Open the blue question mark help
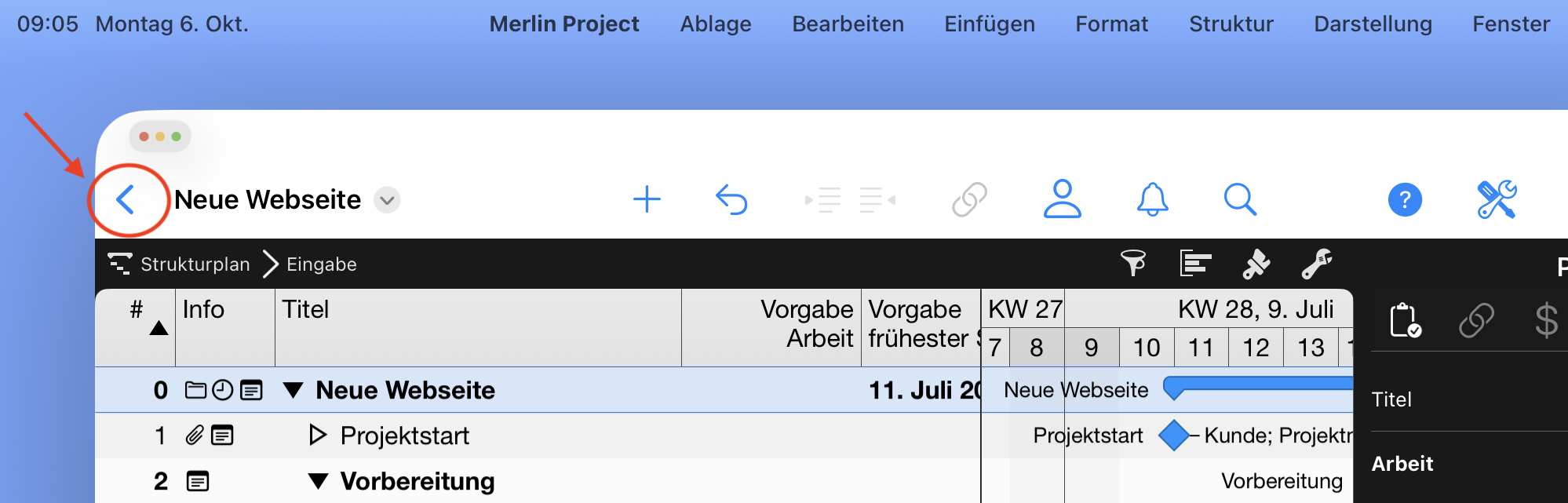Screen dimensions: 1568x503 pyautogui.click(x=1405, y=200)
